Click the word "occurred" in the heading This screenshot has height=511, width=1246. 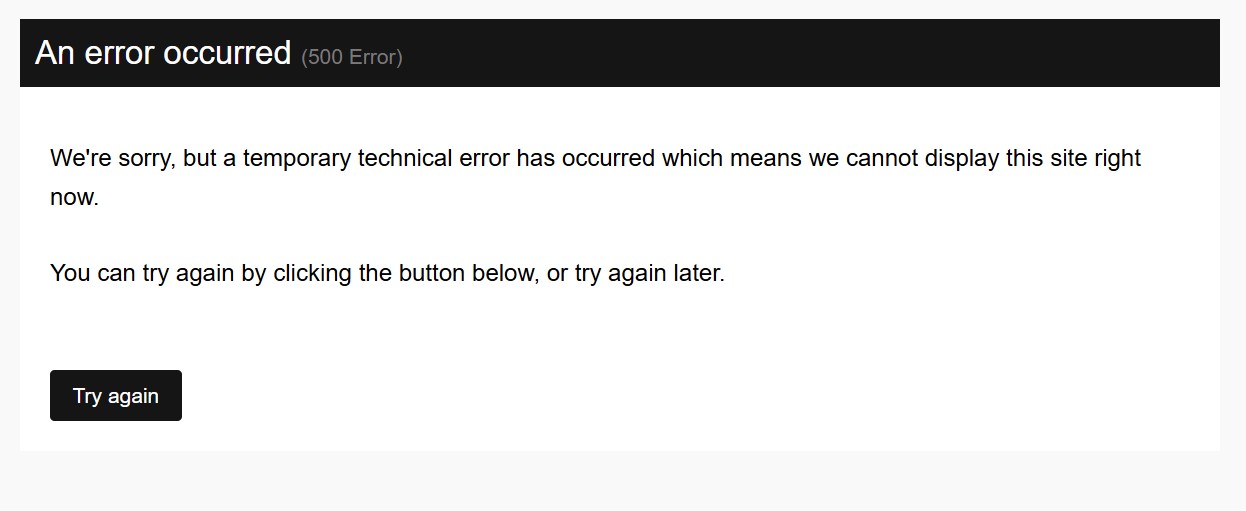click(227, 53)
